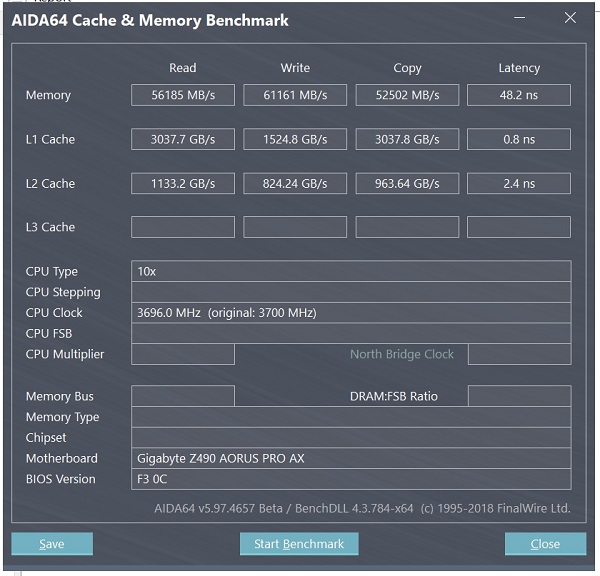Click the L1 Cache Read value field
Screen dimensions: 600x576
click(183, 139)
